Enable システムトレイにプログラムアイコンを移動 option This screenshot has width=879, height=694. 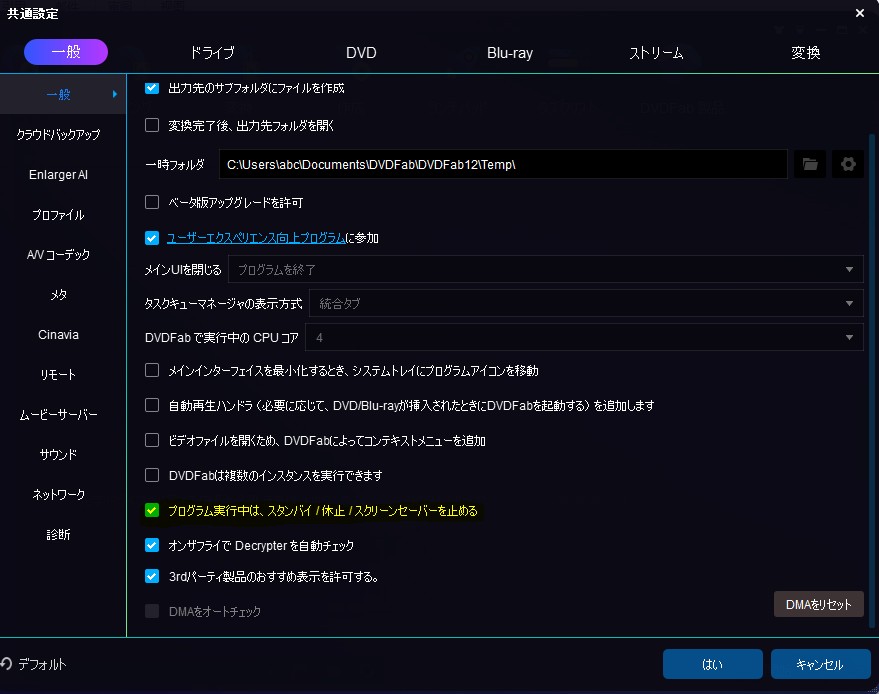(152, 370)
